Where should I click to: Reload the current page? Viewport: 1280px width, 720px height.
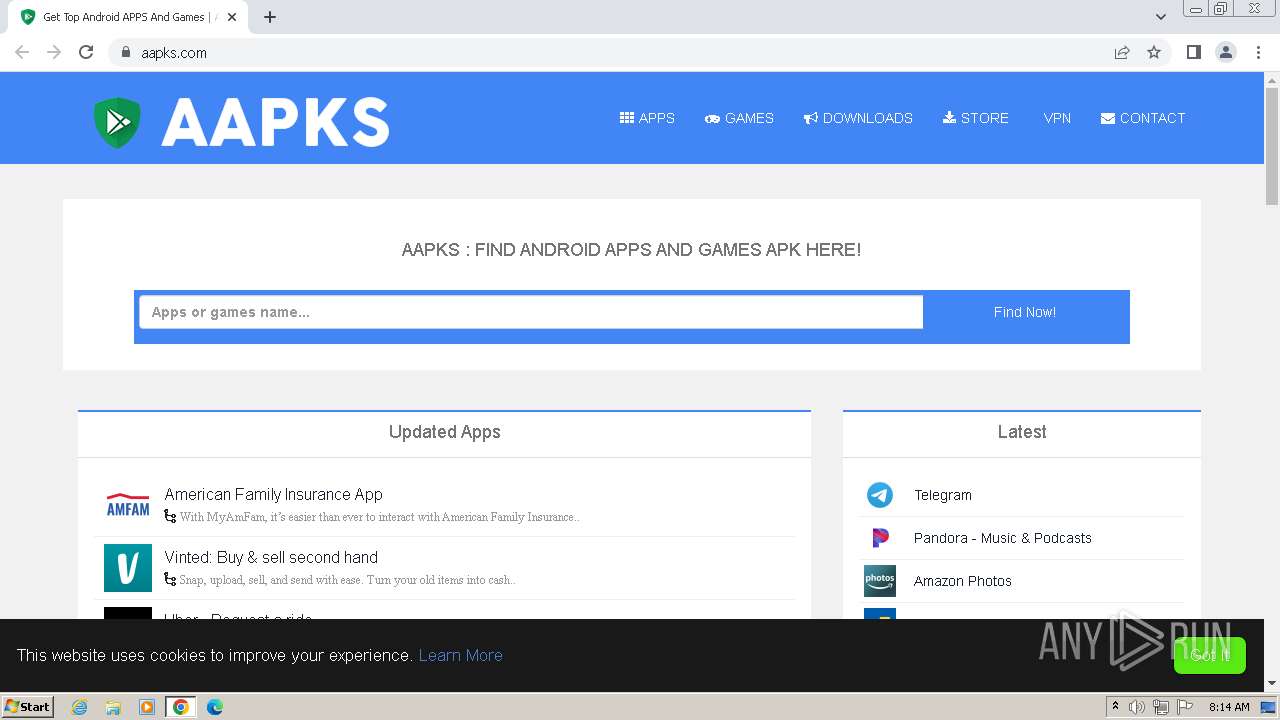click(86, 52)
